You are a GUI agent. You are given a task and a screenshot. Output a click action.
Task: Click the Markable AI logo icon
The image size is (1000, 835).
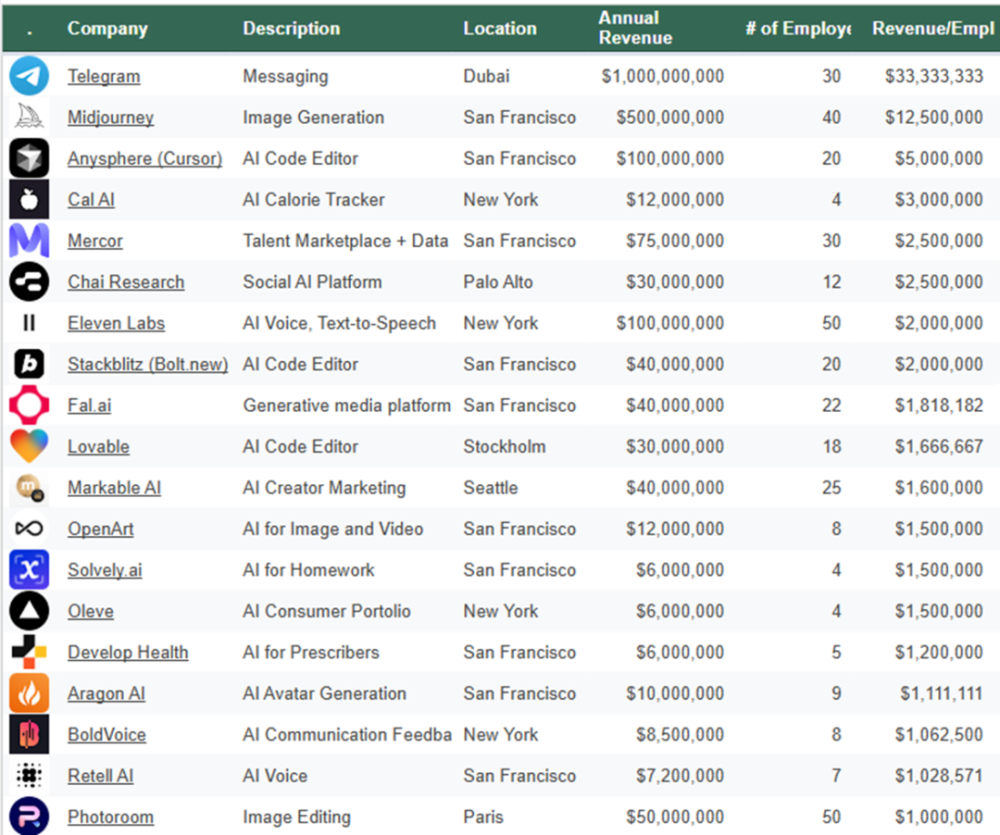[29, 487]
